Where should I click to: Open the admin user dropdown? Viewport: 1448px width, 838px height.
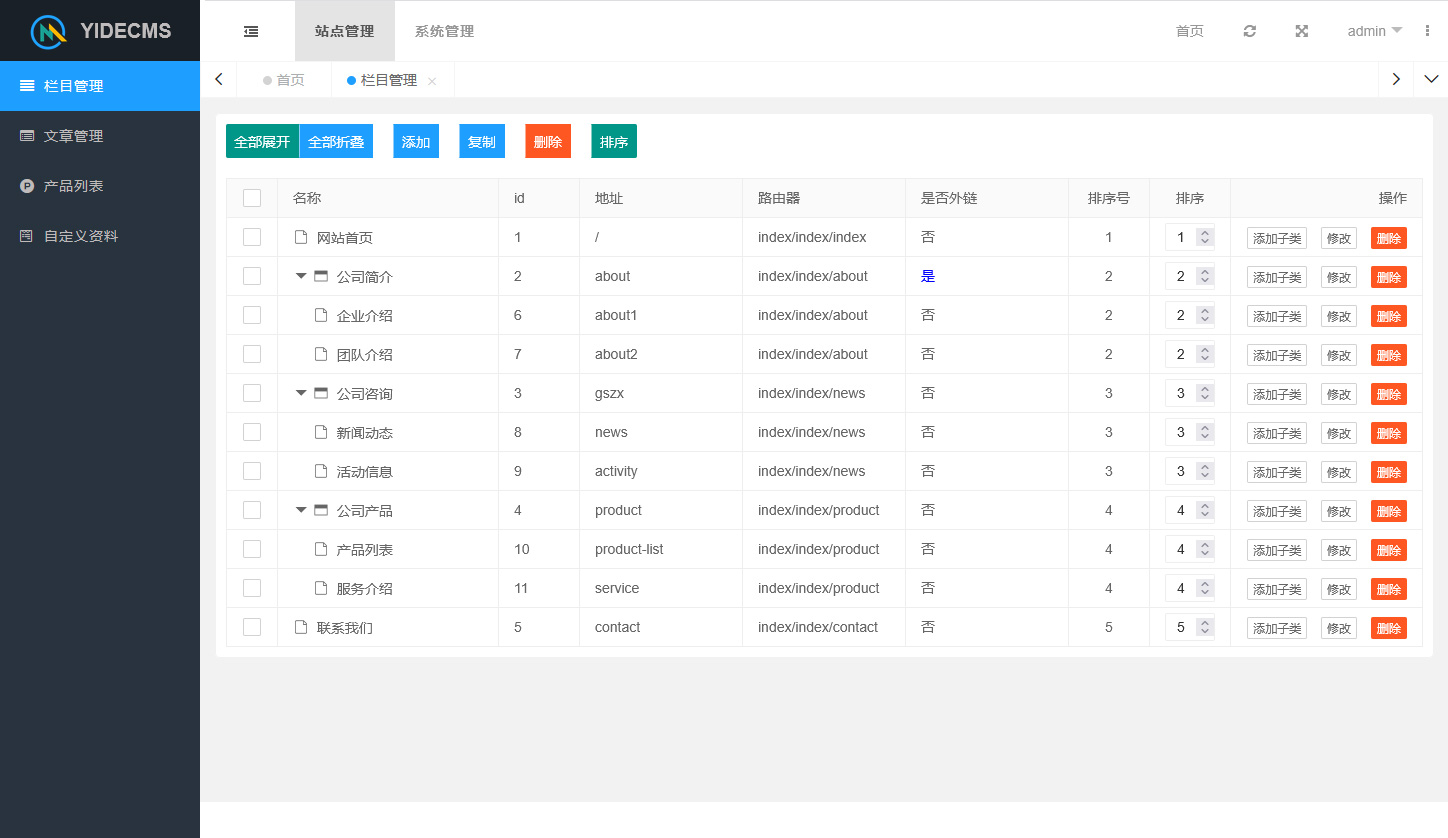[1374, 31]
